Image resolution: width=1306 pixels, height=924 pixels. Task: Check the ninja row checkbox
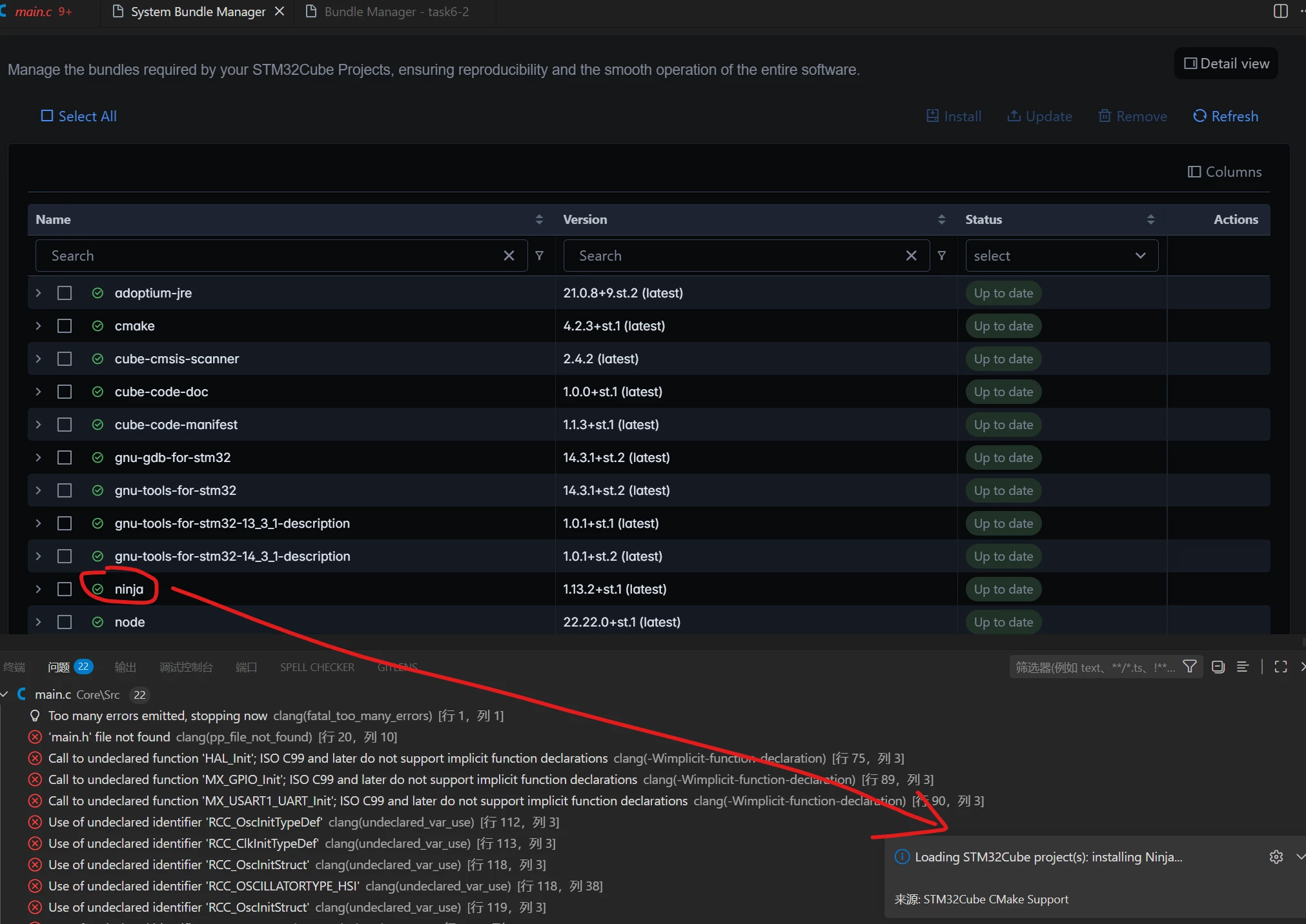point(65,589)
